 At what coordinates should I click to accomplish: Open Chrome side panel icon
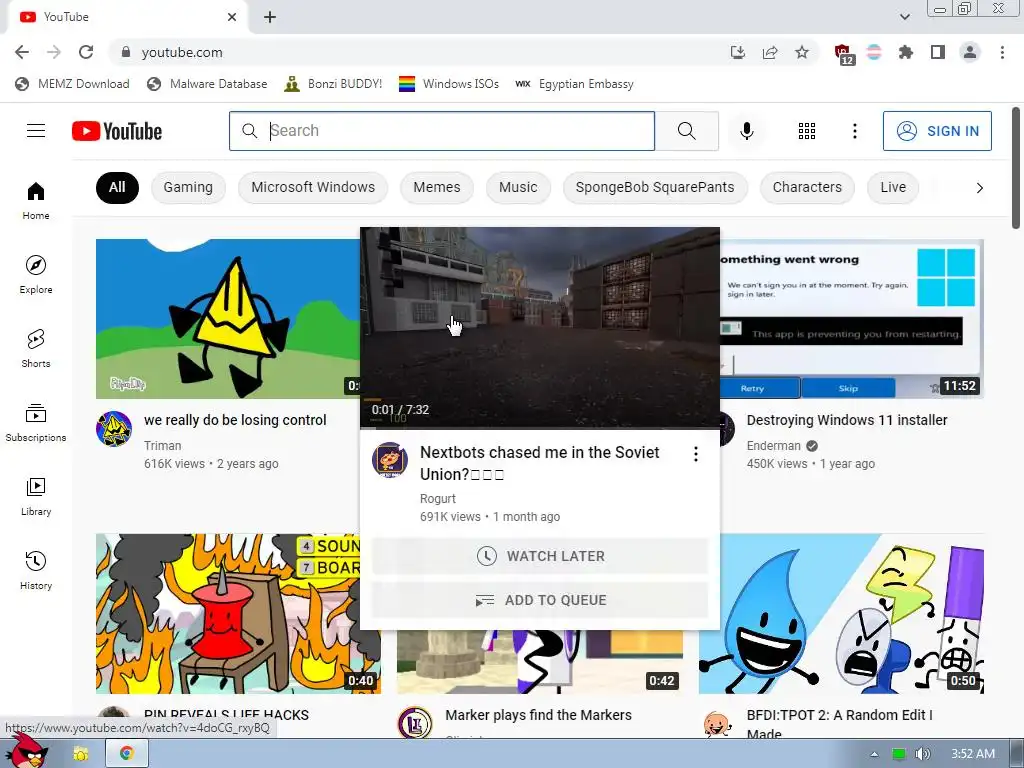coord(938,52)
